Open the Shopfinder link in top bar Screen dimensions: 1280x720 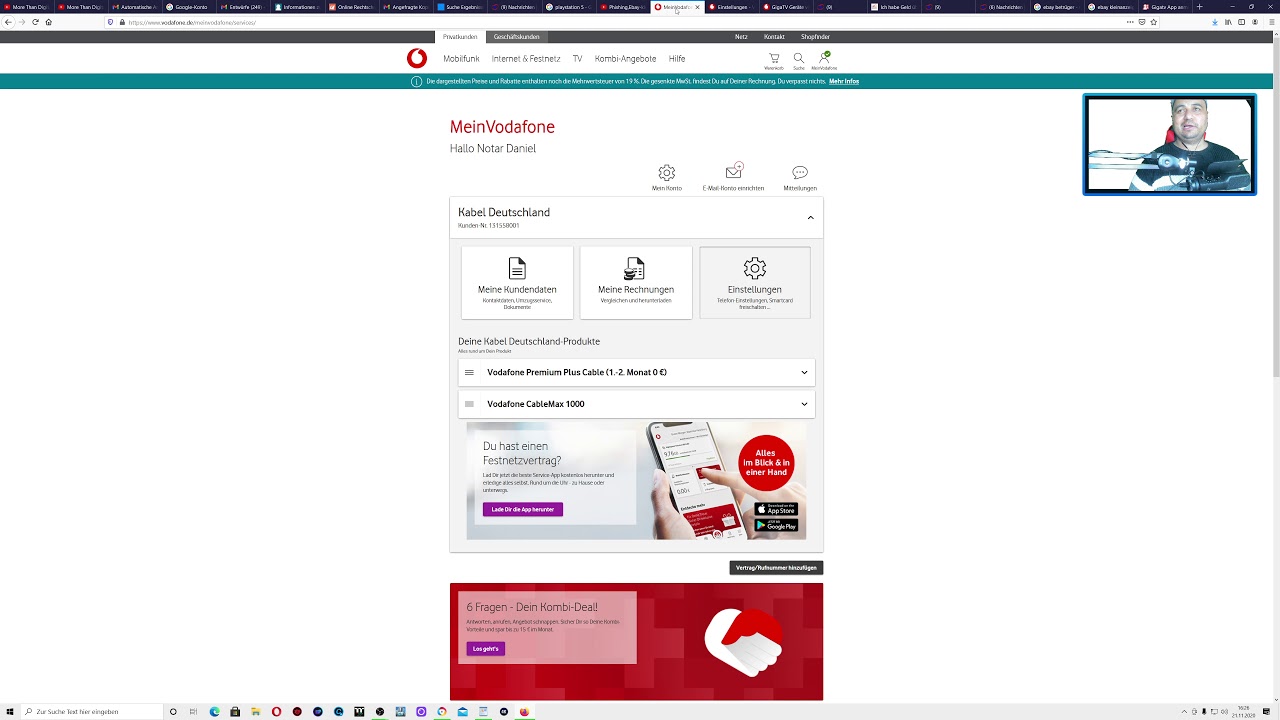click(x=815, y=37)
